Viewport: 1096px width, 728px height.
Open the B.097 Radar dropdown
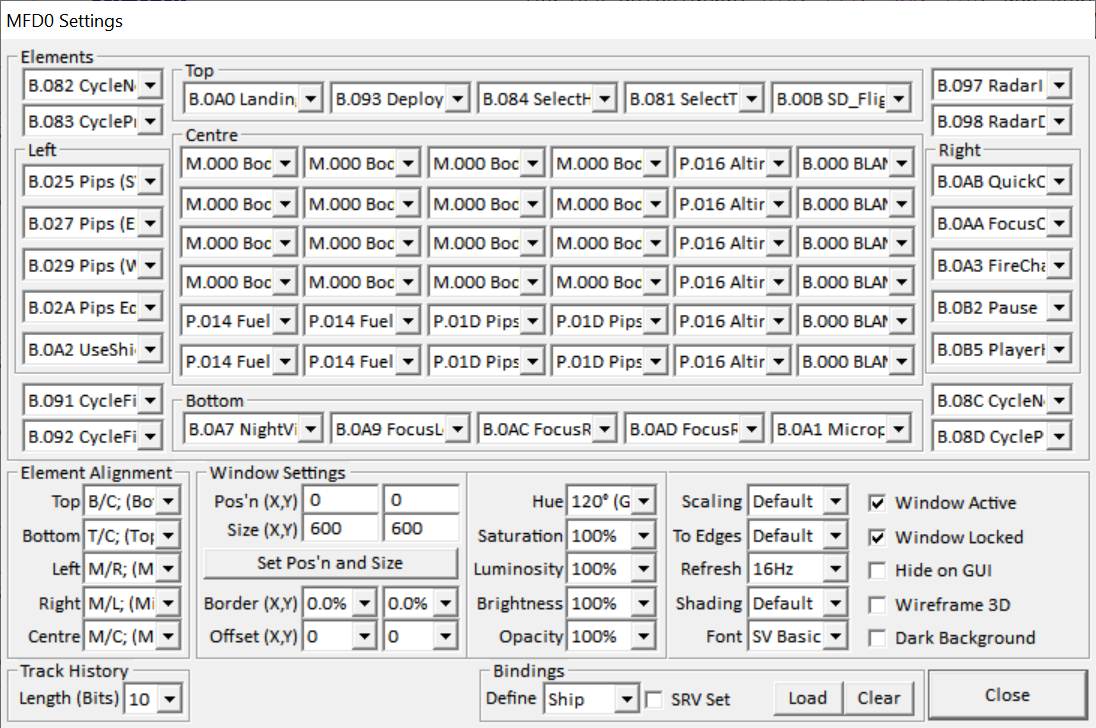(1002, 85)
